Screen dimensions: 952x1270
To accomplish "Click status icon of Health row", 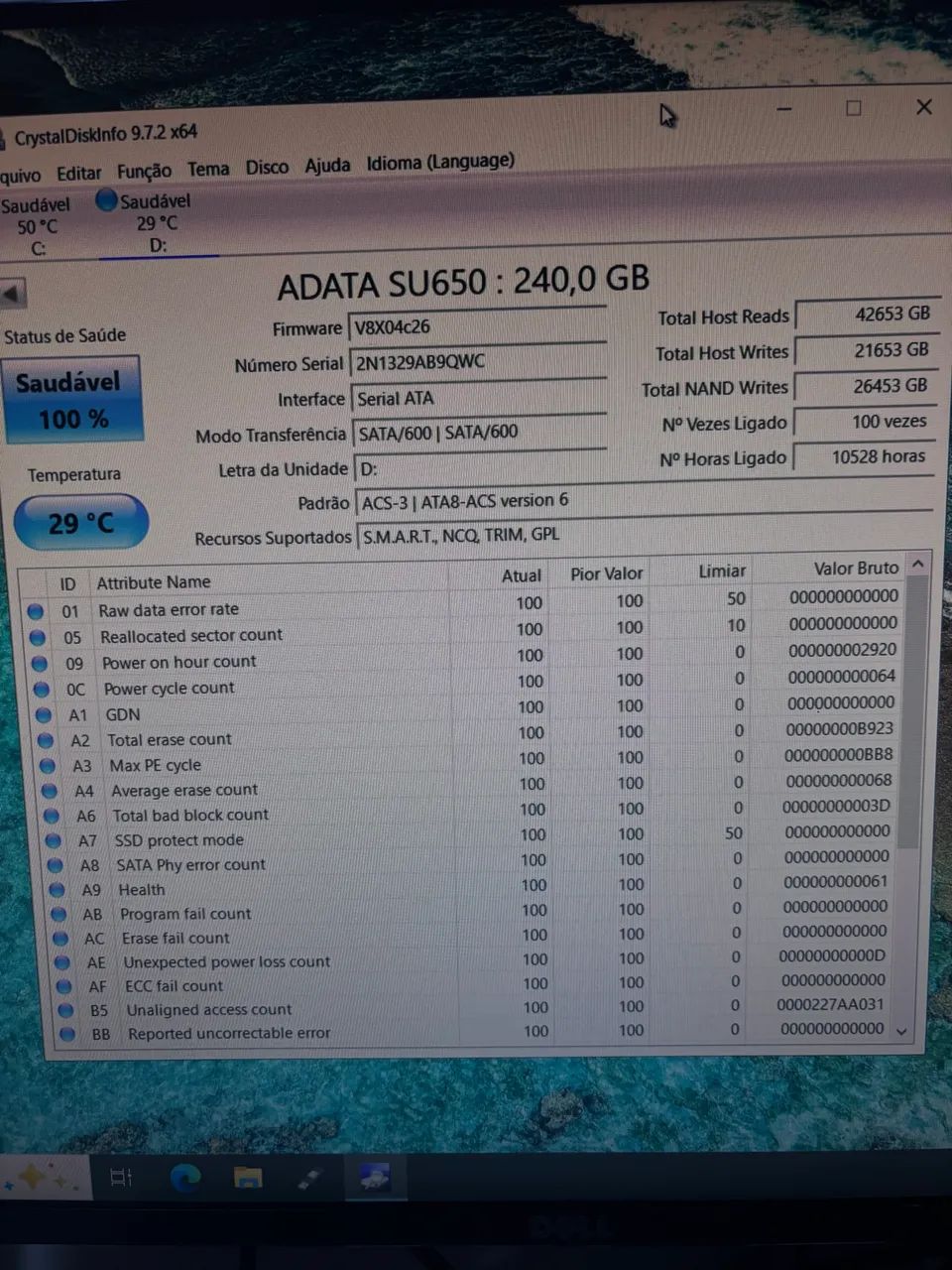I will click(x=58, y=890).
